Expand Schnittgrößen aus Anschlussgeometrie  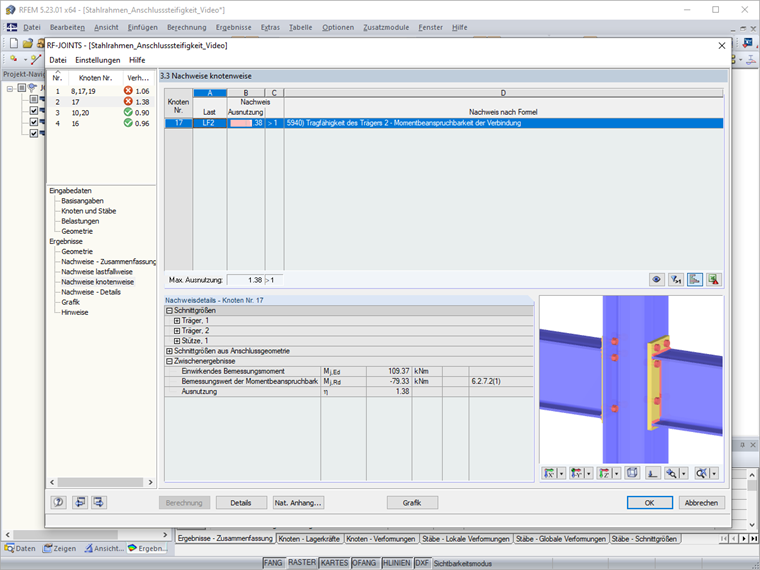tap(169, 351)
